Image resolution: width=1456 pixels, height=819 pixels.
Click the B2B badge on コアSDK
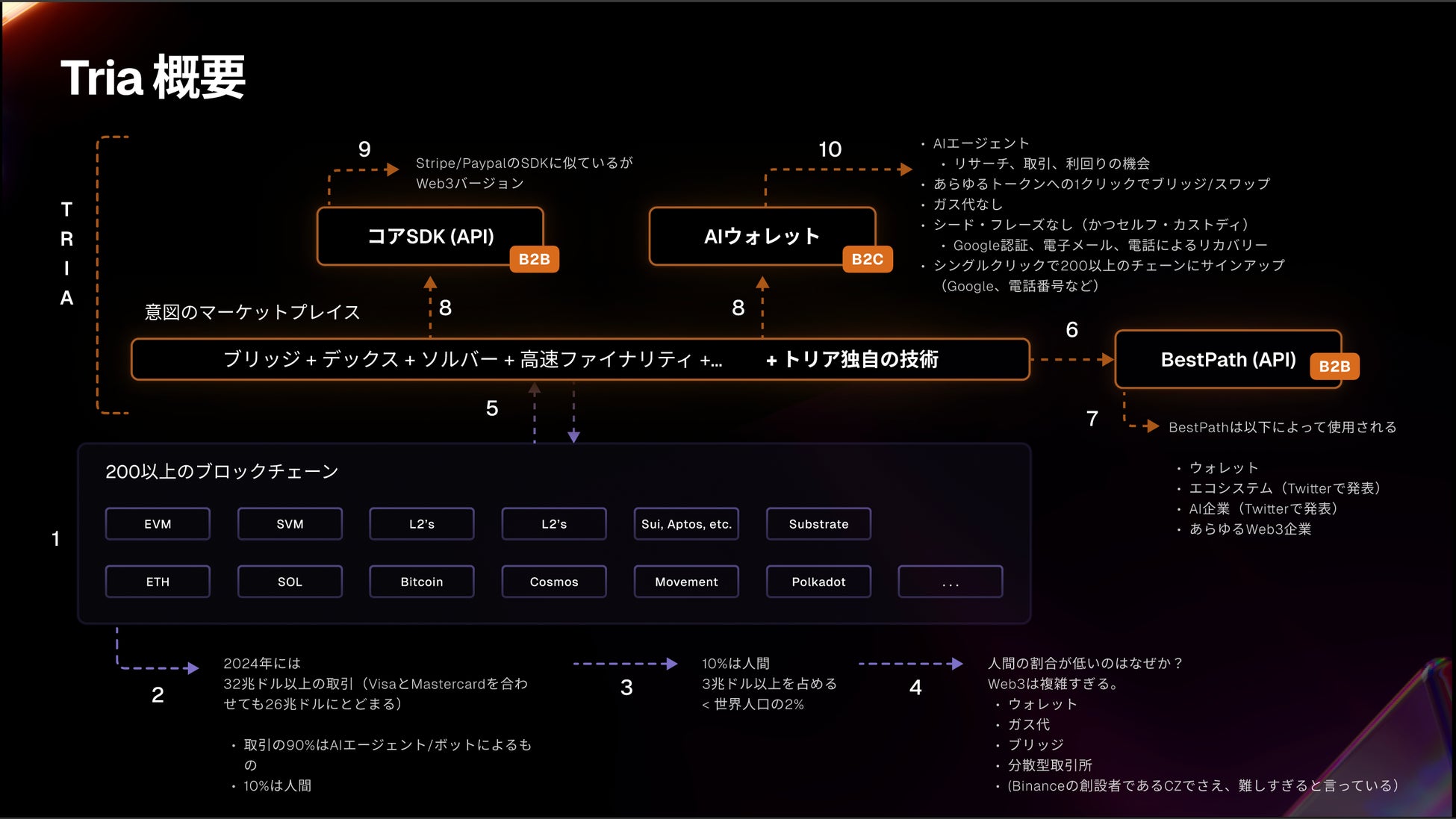(534, 259)
